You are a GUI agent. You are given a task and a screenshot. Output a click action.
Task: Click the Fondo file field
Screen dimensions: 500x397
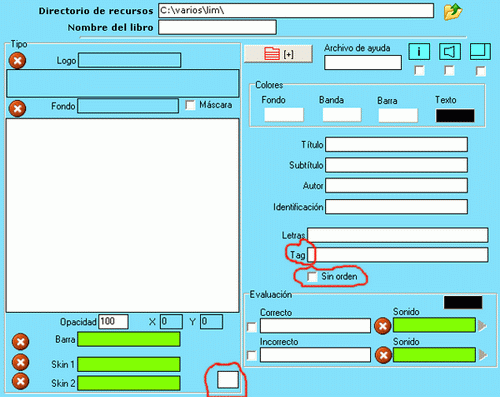pos(128,106)
